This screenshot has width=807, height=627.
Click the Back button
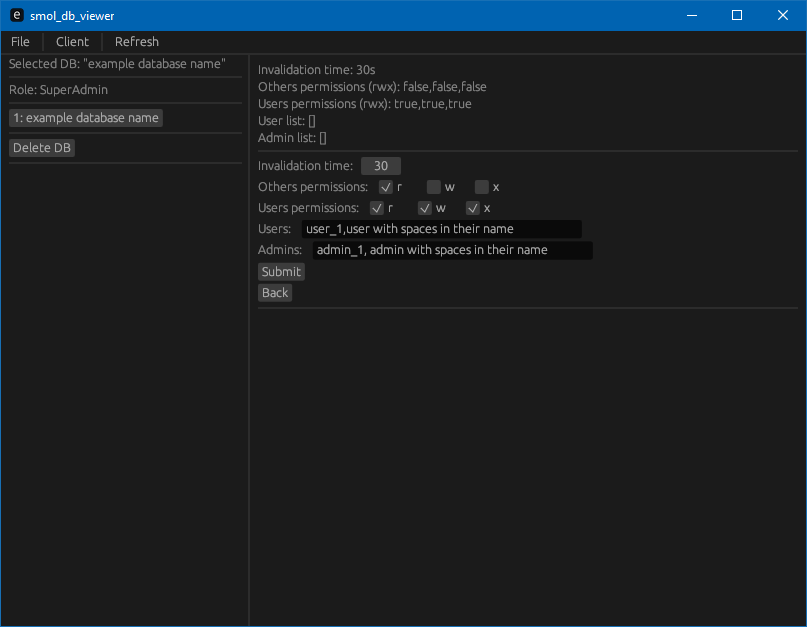coord(275,293)
